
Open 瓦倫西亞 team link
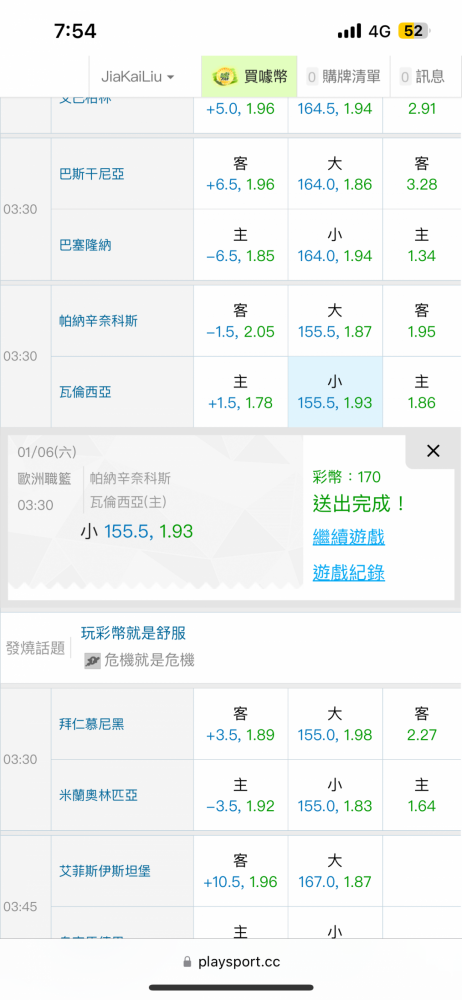click(x=86, y=392)
